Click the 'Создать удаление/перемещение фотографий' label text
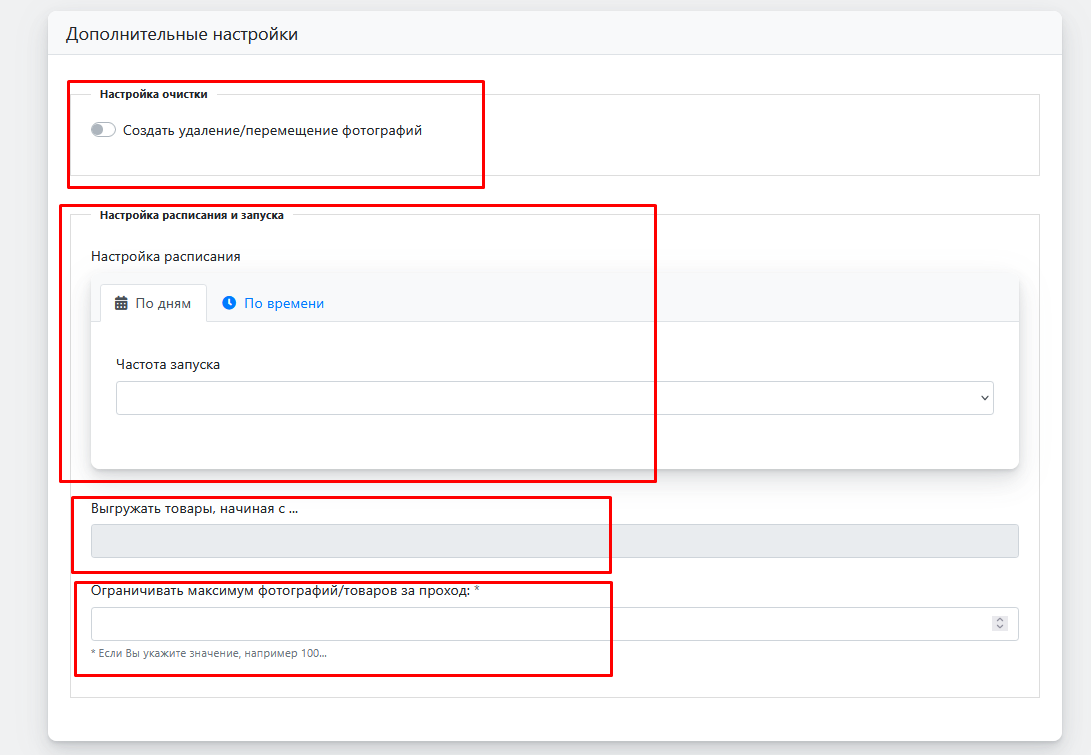The height and width of the screenshot is (755, 1091). coord(272,130)
